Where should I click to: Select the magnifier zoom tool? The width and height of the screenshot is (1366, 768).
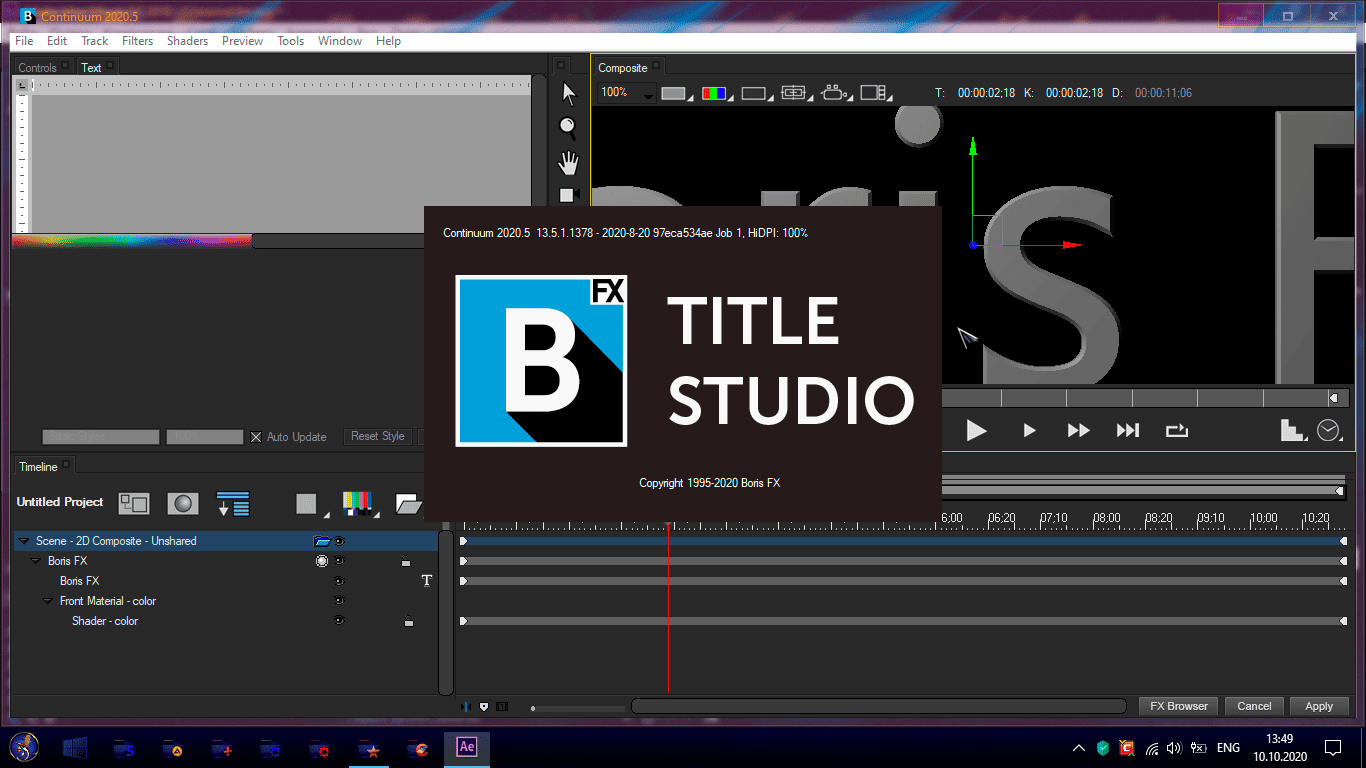click(x=568, y=127)
